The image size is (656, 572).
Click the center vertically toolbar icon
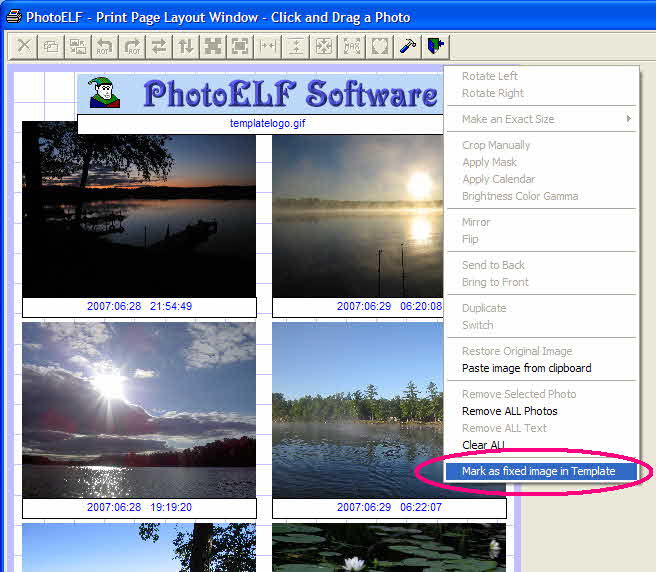tap(296, 46)
